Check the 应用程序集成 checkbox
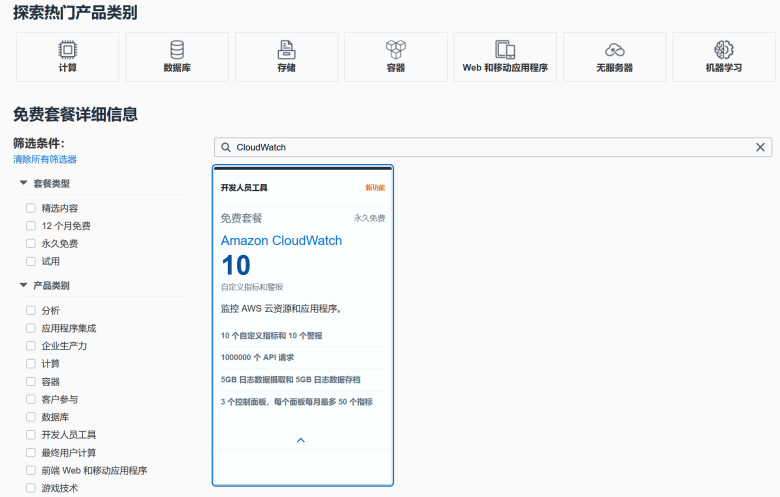 pyautogui.click(x=31, y=328)
